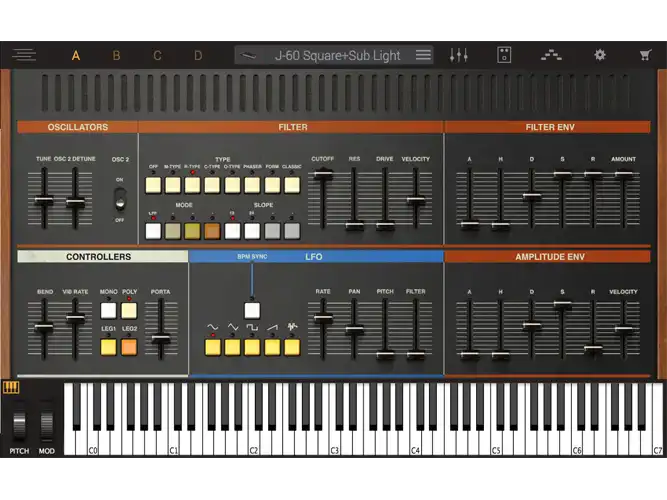The image size is (667, 500).
Task: Open the arpeggiator steps icon
Action: [551, 55]
